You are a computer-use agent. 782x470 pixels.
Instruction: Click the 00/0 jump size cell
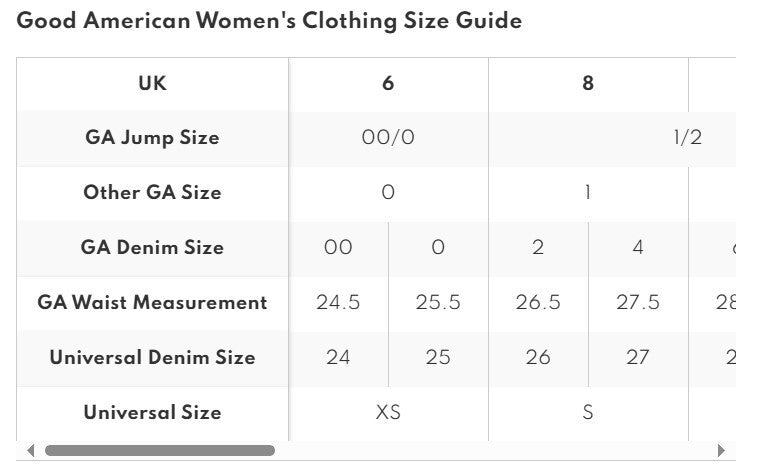388,138
